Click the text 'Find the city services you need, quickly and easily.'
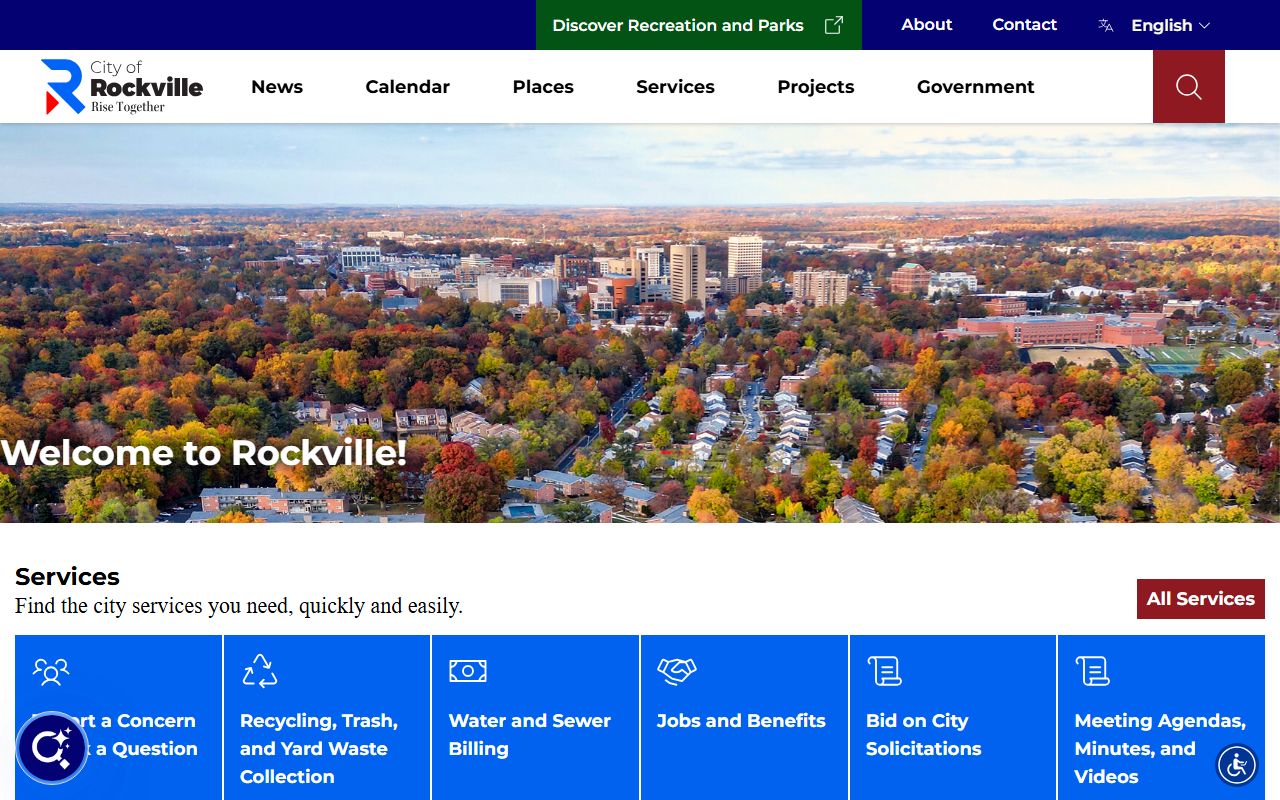Screen dimensions: 1280x800 239,606
